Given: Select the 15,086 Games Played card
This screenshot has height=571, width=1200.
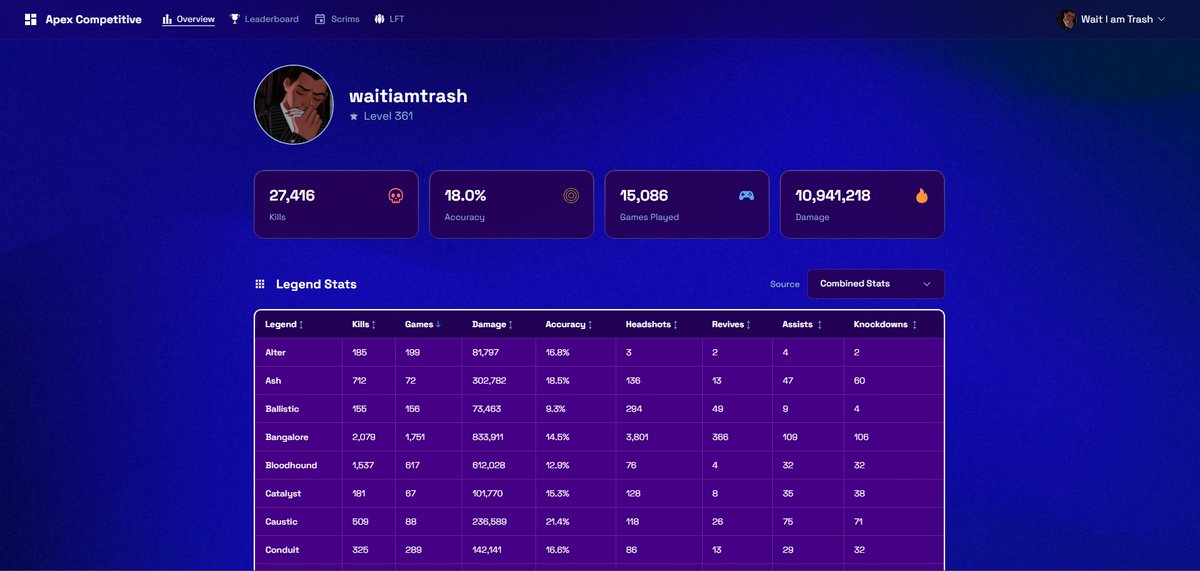Looking at the screenshot, I should pos(687,204).
